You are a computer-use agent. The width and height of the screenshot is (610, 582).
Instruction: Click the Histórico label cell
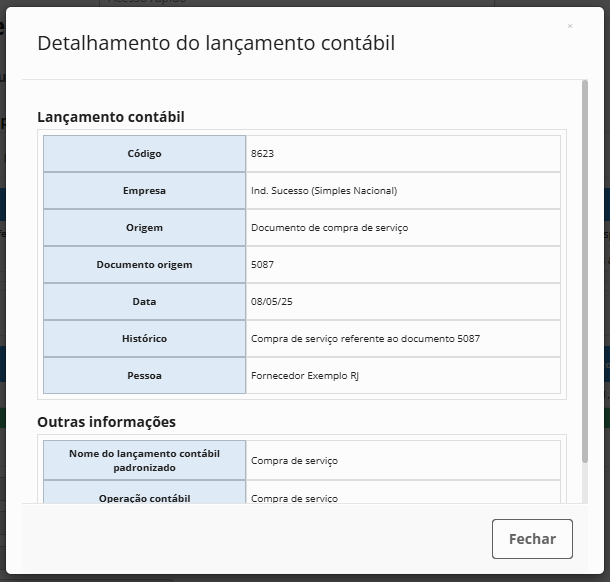tap(144, 338)
